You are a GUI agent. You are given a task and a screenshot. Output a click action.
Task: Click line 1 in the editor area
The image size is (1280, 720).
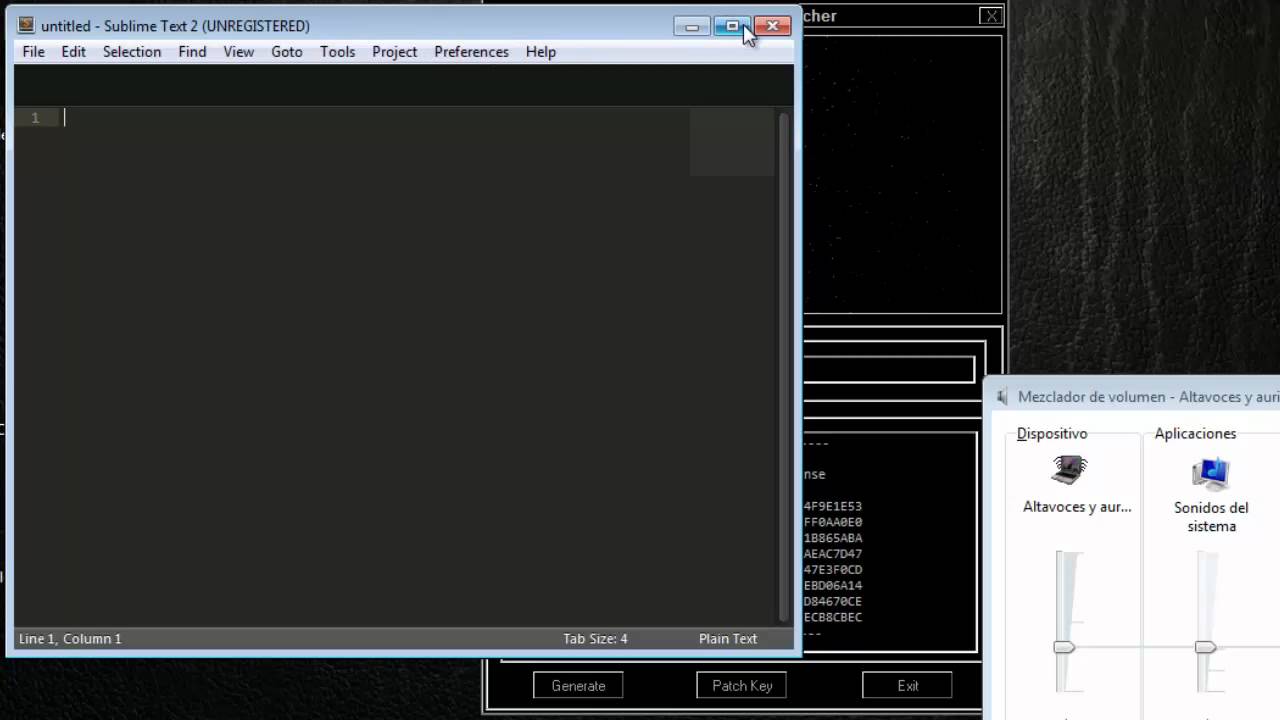pyautogui.click(x=375, y=118)
